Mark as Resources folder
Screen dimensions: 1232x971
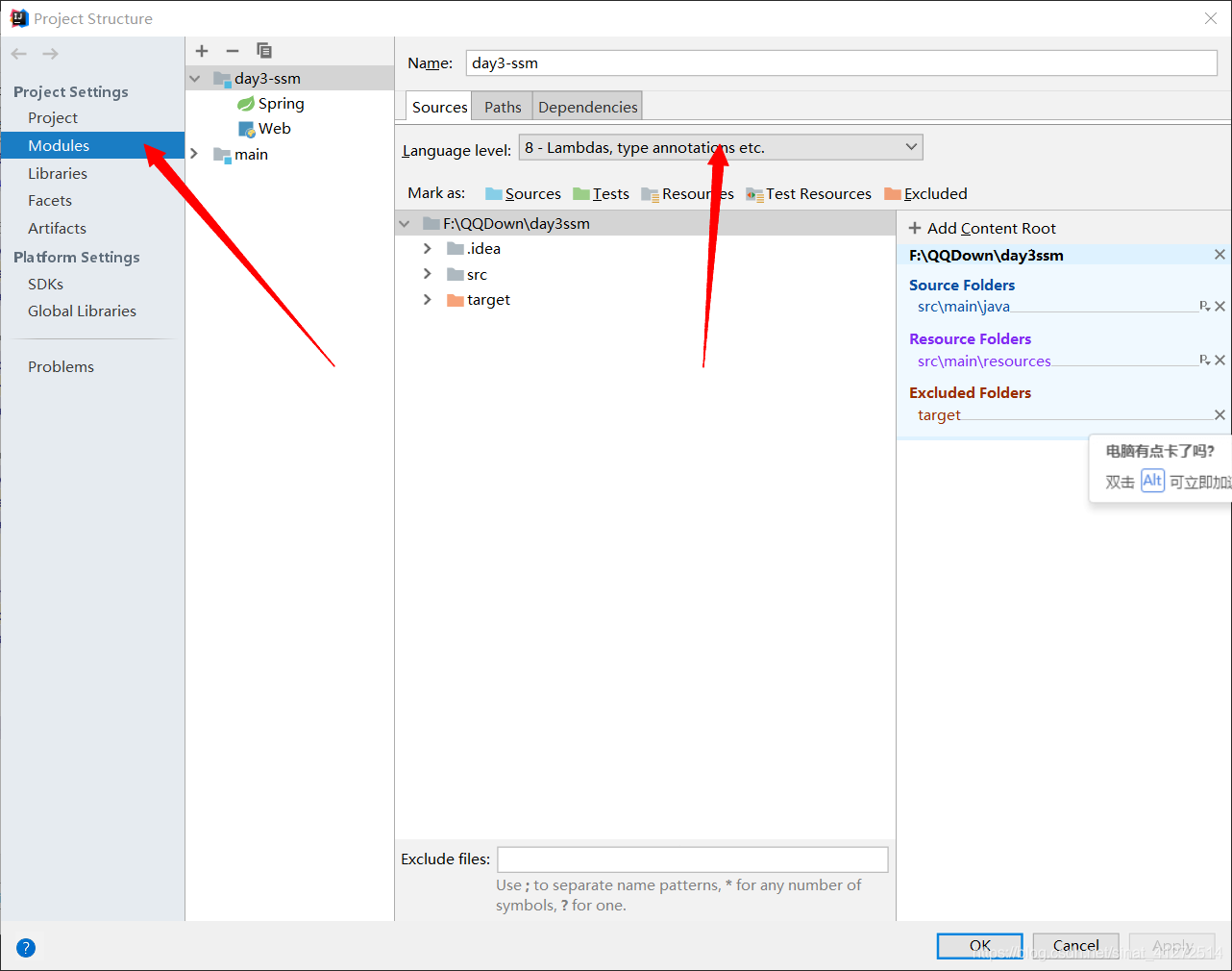[x=687, y=194]
